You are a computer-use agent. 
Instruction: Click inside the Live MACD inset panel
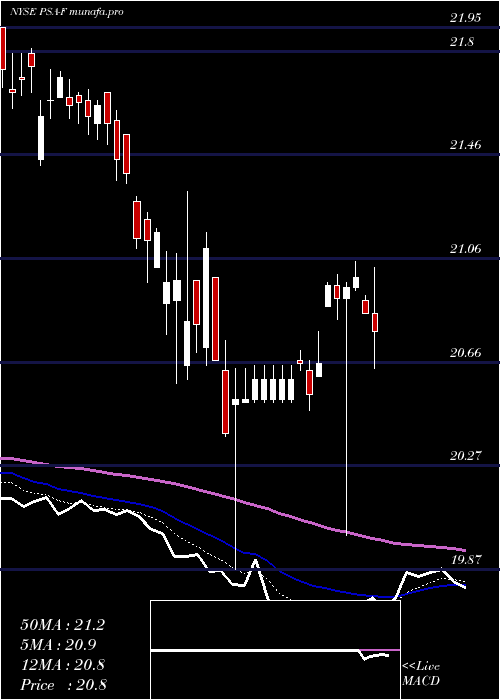[x=275, y=650]
